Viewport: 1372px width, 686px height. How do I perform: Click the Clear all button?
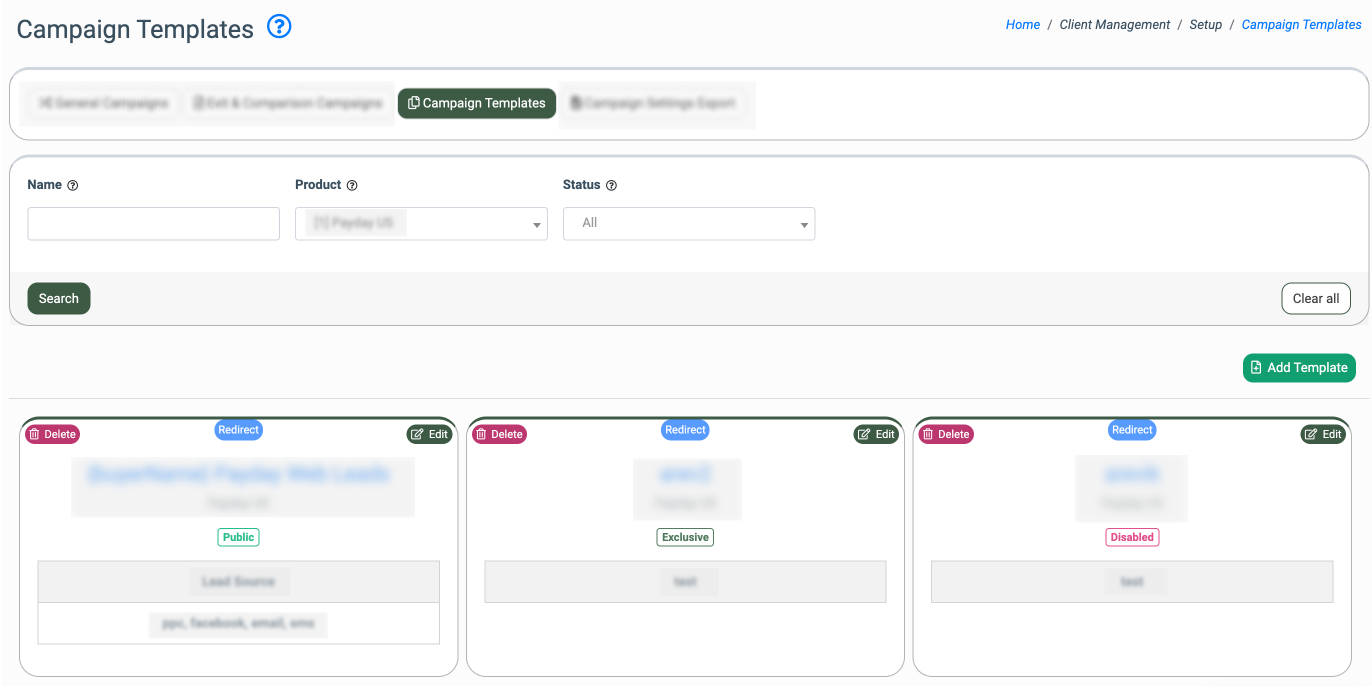pos(1315,298)
